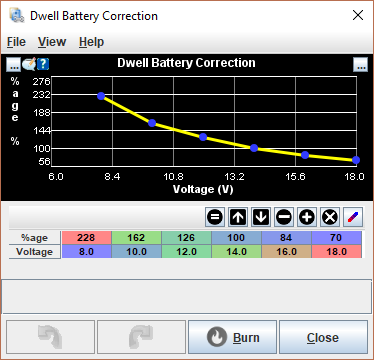Click the notes speech-bubble icon
This screenshot has width=374, height=360.
[x=29, y=64]
